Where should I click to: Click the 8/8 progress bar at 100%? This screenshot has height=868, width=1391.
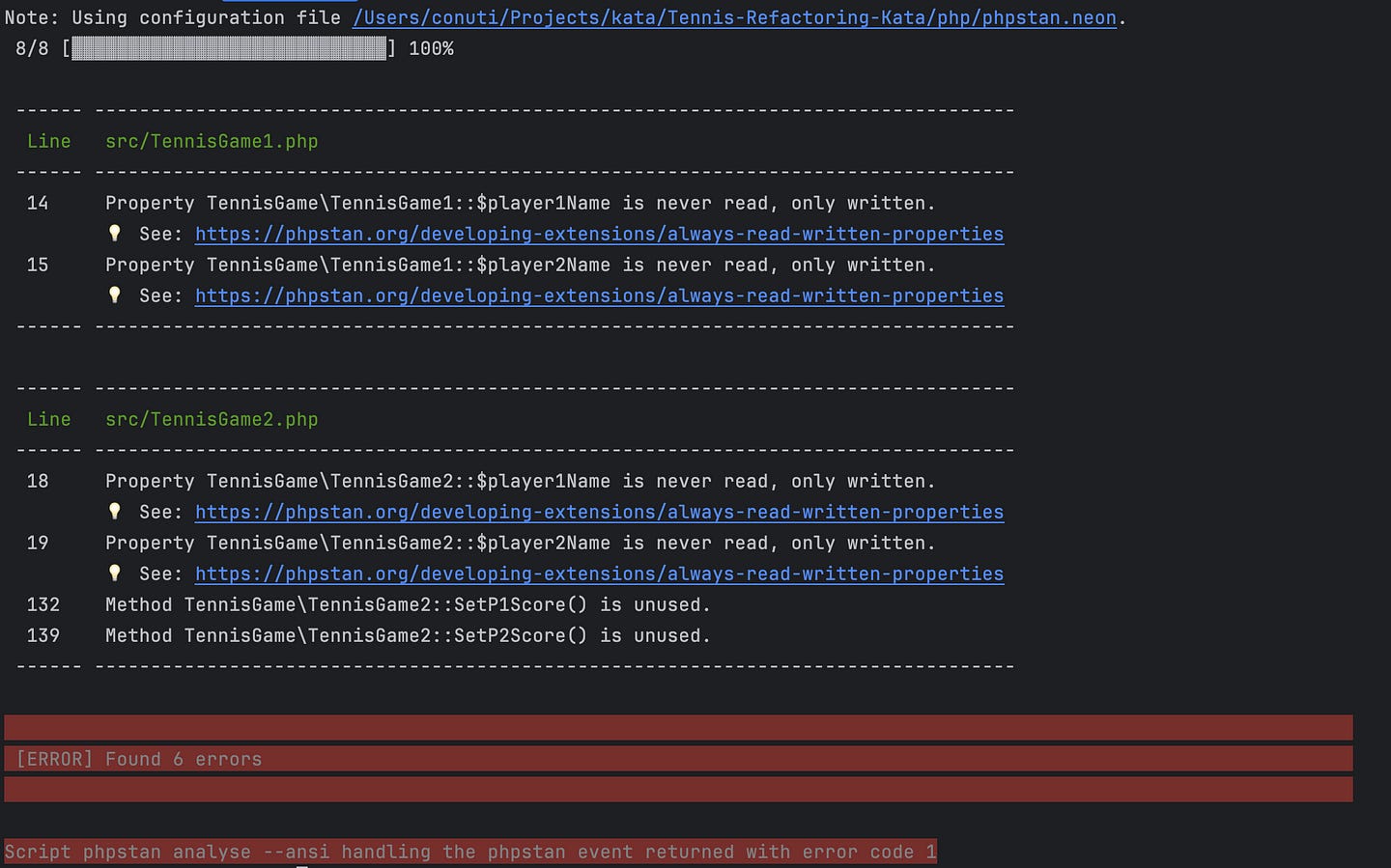click(227, 48)
